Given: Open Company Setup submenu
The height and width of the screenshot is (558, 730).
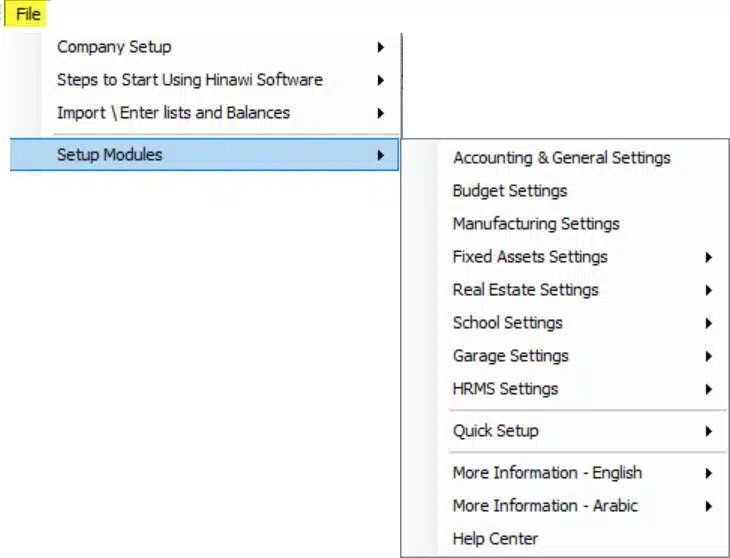Looking at the screenshot, I should [204, 47].
